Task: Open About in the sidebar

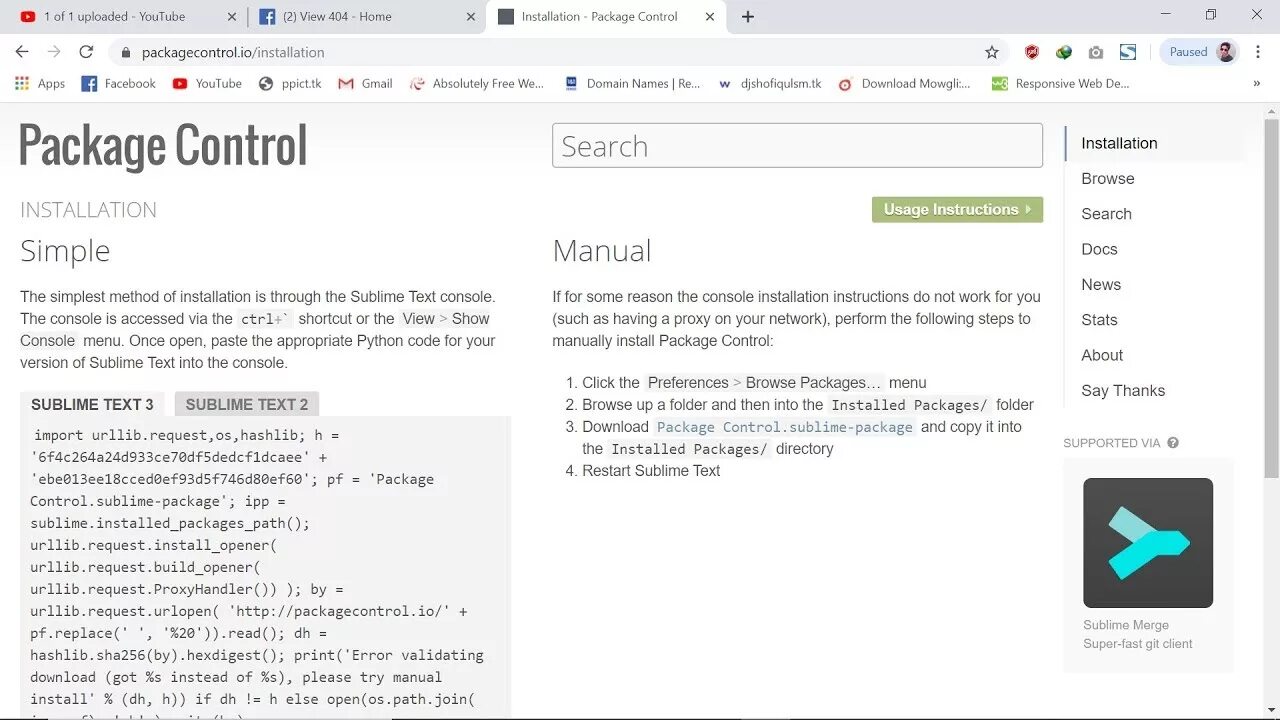Action: (1102, 355)
